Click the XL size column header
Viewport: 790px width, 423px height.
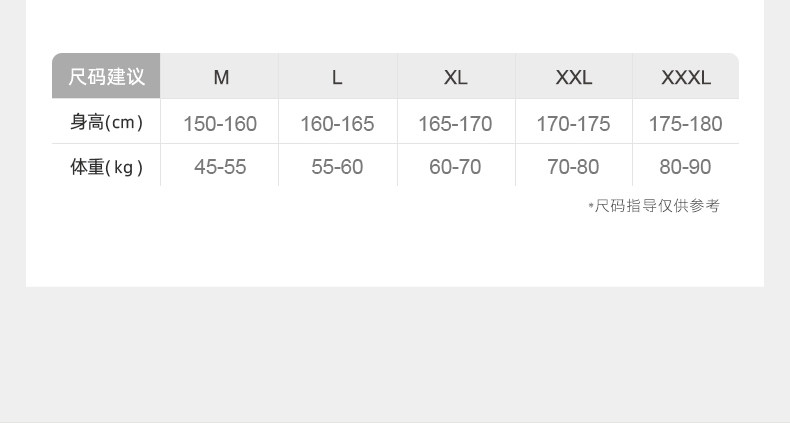[x=455, y=77]
